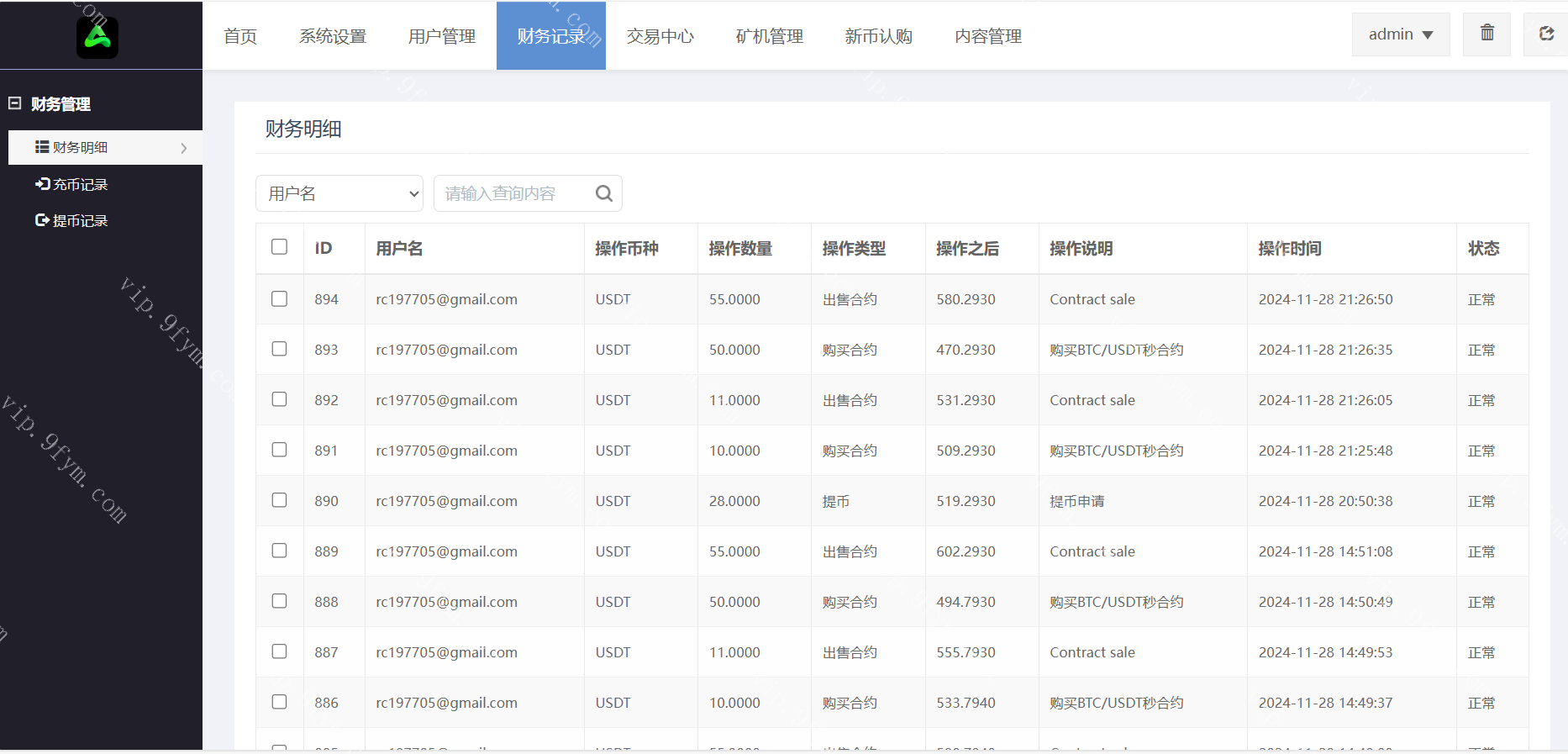
Task: Open the 用户管理 menu tab
Action: click(x=441, y=36)
